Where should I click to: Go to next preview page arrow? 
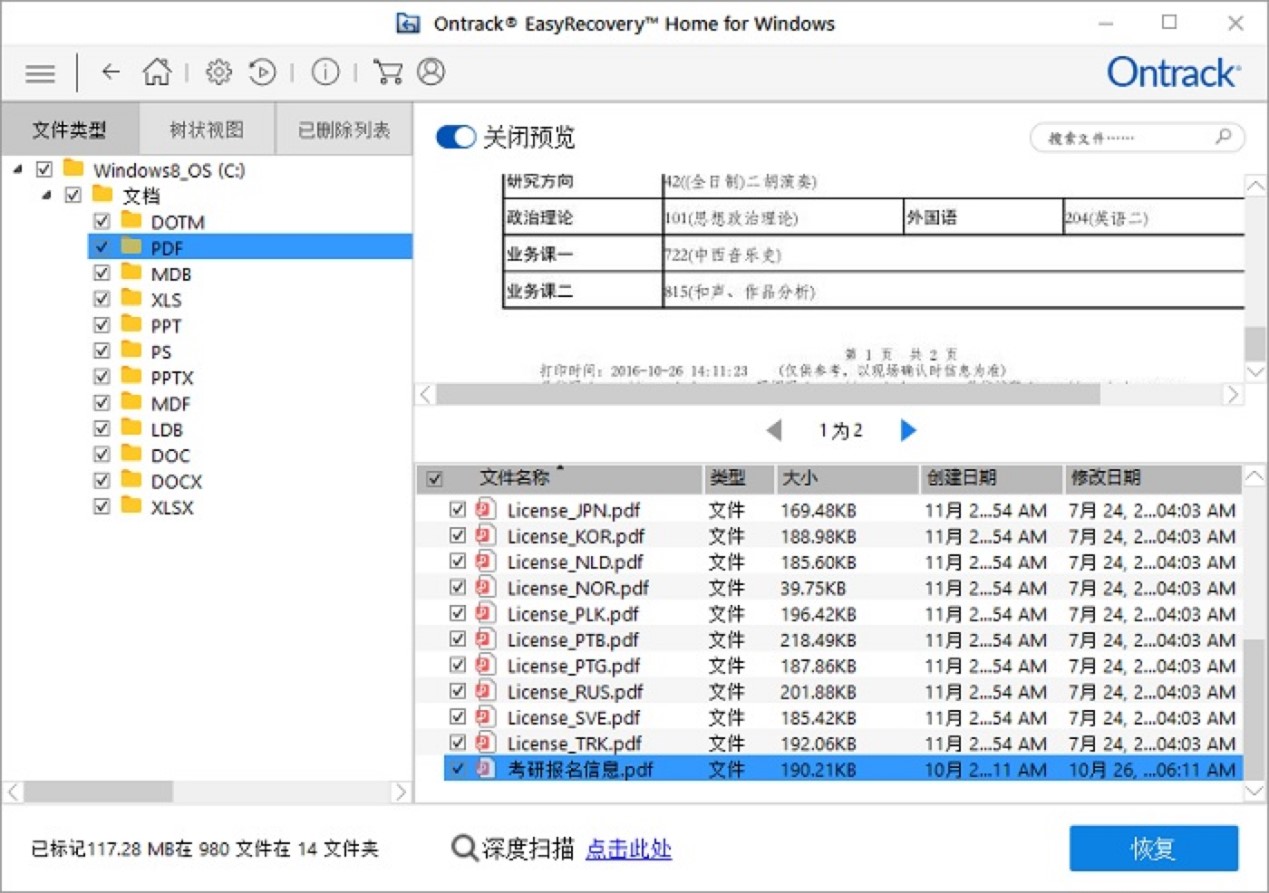pos(907,431)
